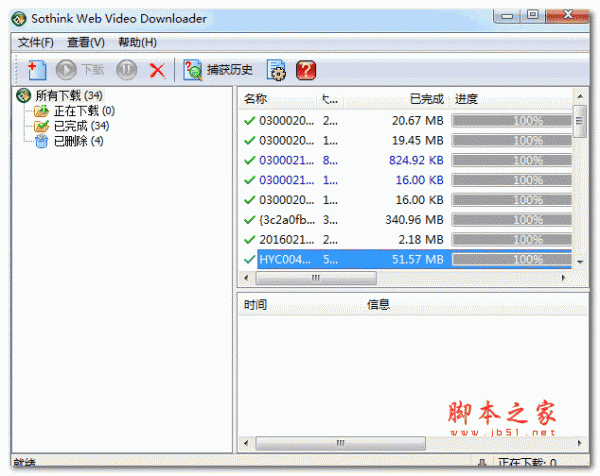Open 捕获历史 capture history
This screenshot has height=476, width=600.
pyautogui.click(x=218, y=70)
